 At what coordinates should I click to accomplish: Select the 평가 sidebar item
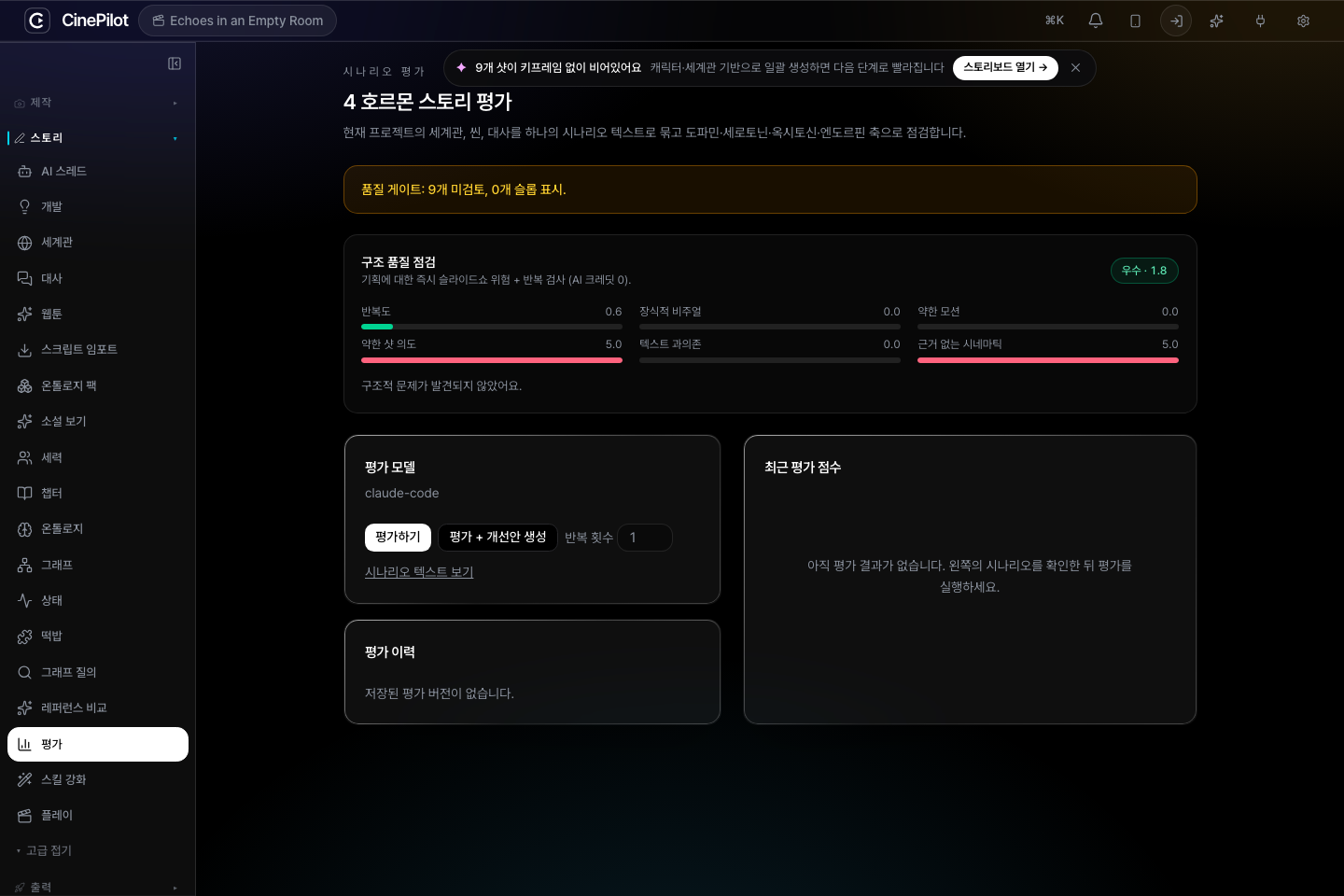[97, 744]
